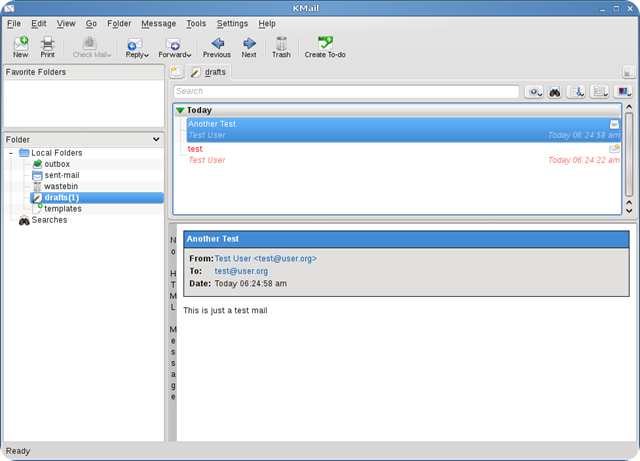Open new tab with the tab icon

(176, 72)
